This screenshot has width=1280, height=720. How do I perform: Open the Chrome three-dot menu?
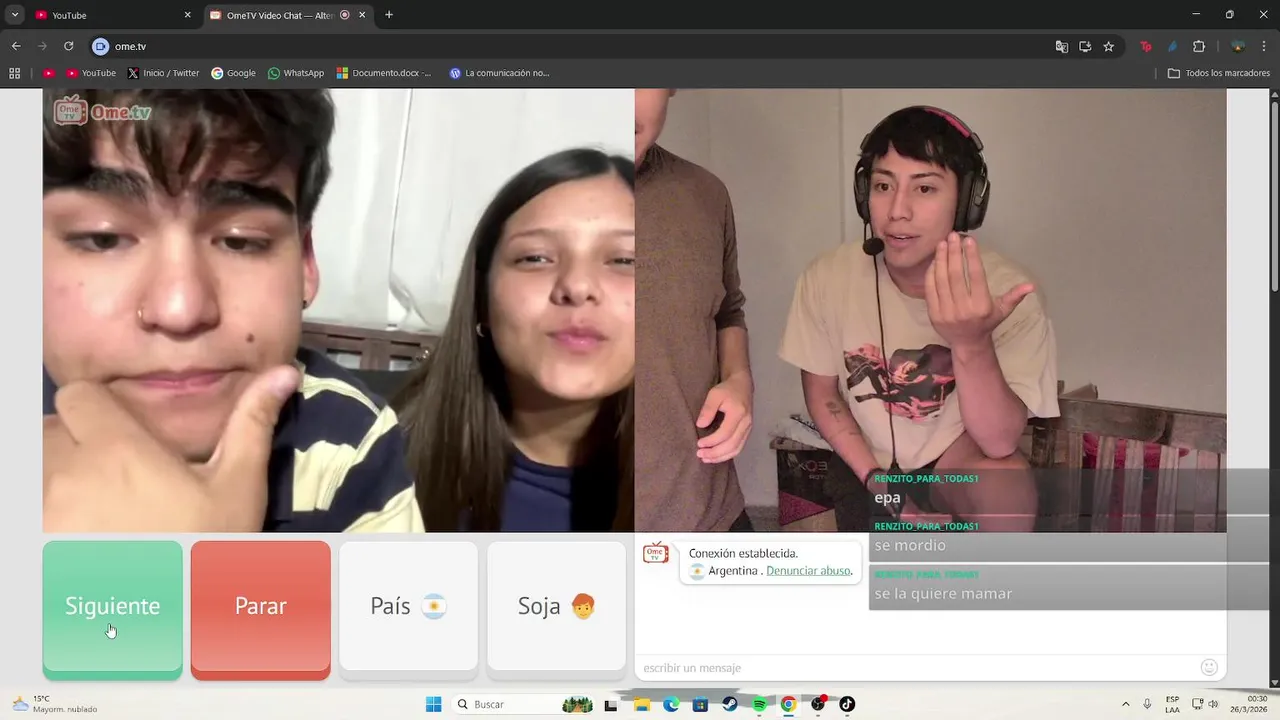(1265, 46)
